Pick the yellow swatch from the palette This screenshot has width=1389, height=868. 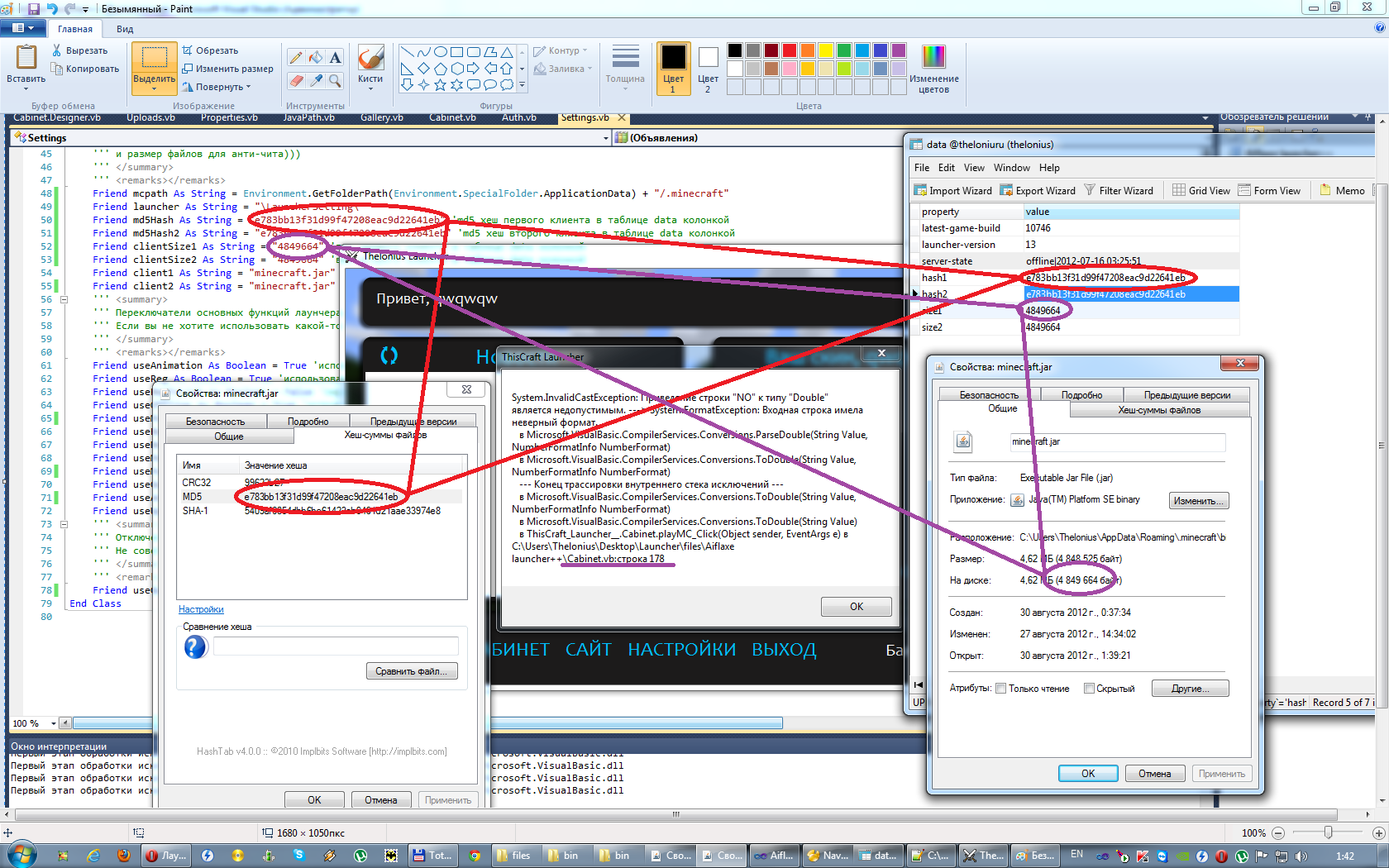click(x=825, y=50)
